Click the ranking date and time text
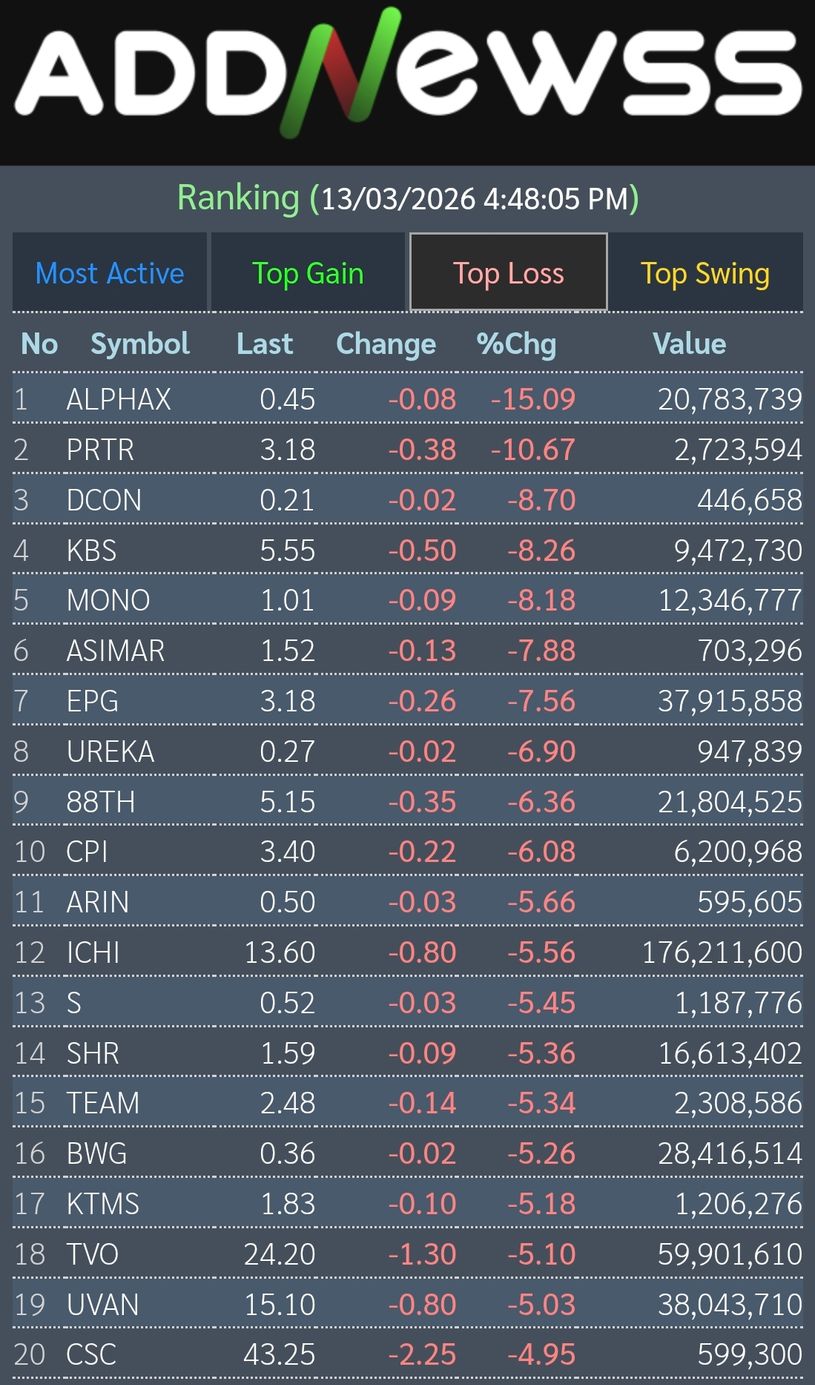 (x=473, y=198)
